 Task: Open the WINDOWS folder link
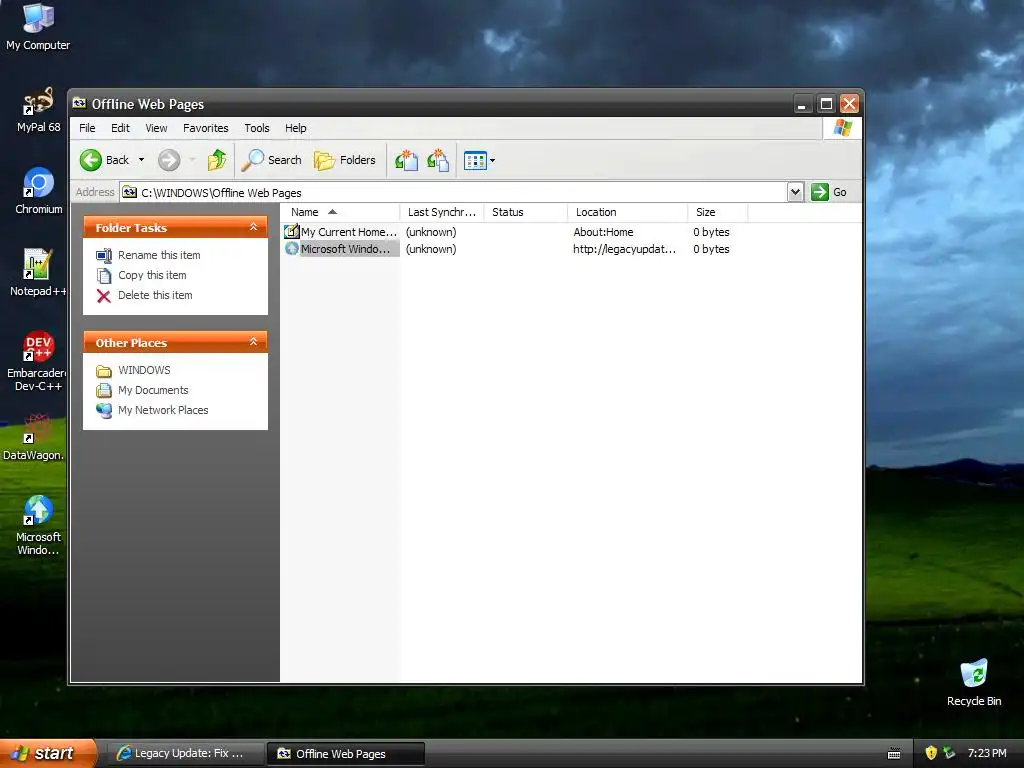pyautogui.click(x=144, y=370)
